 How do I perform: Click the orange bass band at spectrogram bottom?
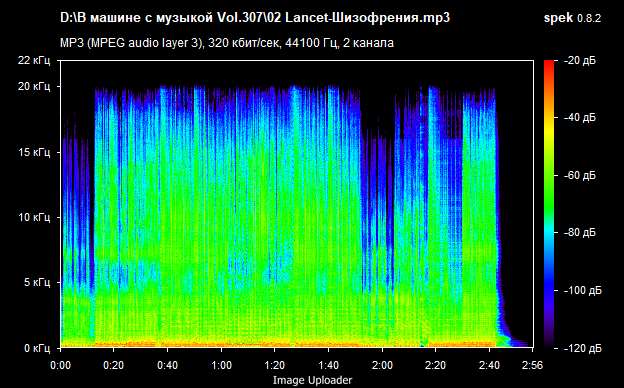[279, 344]
